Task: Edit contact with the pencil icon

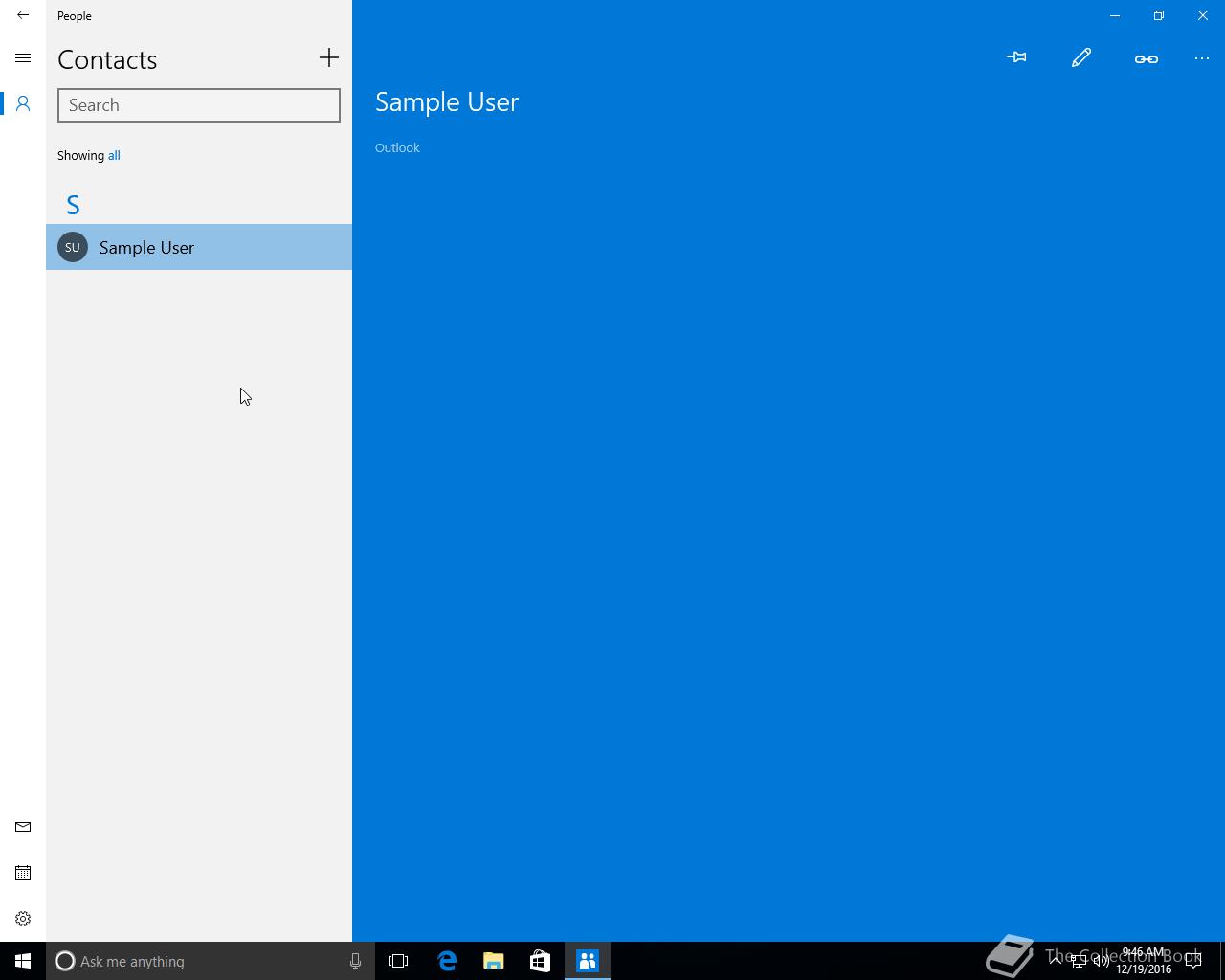Action: coord(1081,57)
